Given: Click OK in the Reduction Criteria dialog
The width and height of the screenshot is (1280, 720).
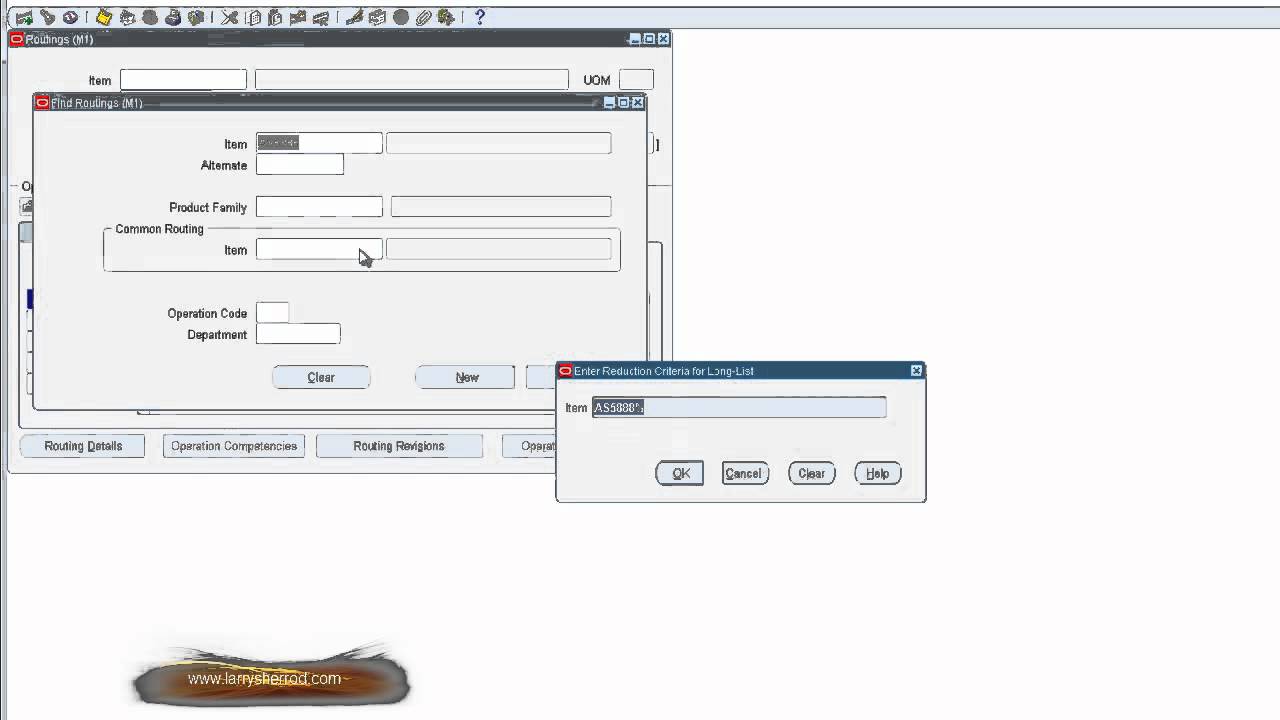Looking at the screenshot, I should click(x=680, y=473).
